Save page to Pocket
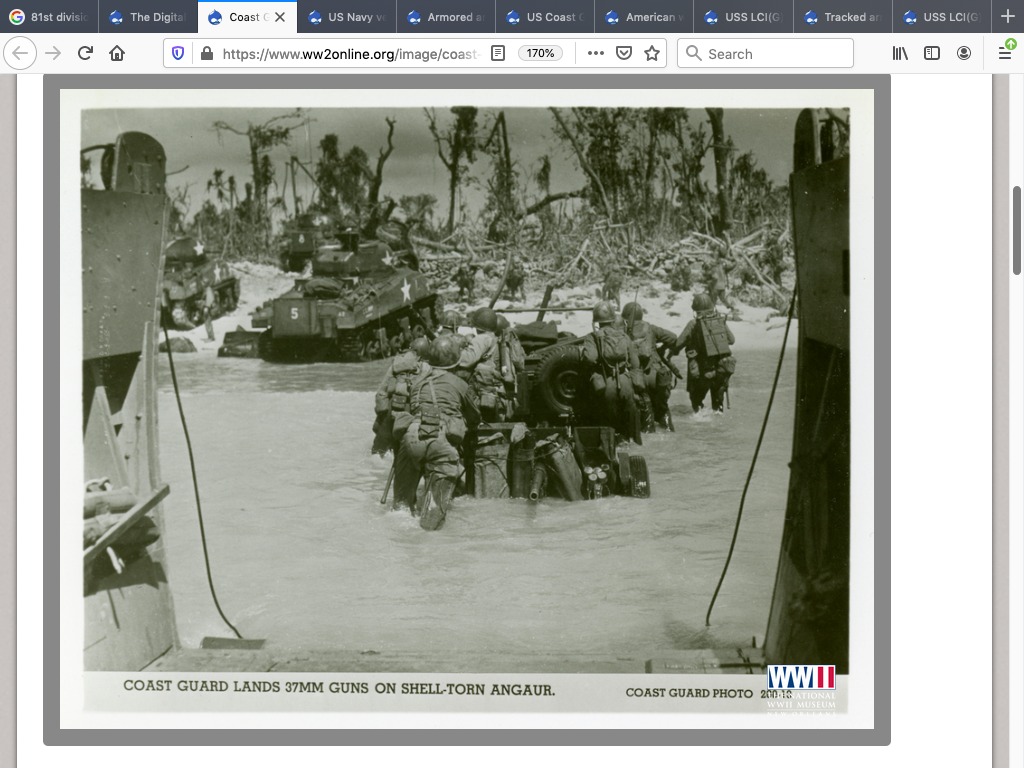 tap(624, 54)
